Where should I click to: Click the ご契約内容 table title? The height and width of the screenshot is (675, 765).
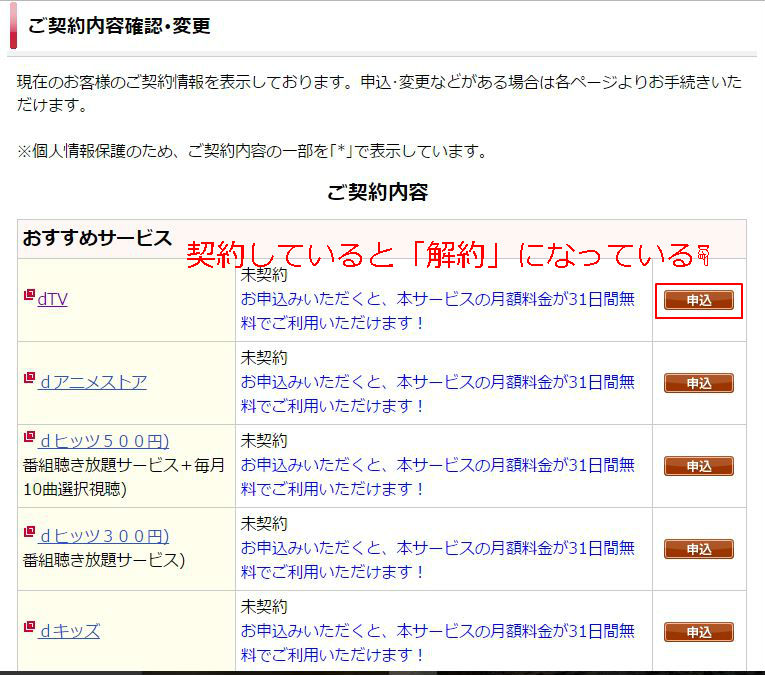(378, 192)
